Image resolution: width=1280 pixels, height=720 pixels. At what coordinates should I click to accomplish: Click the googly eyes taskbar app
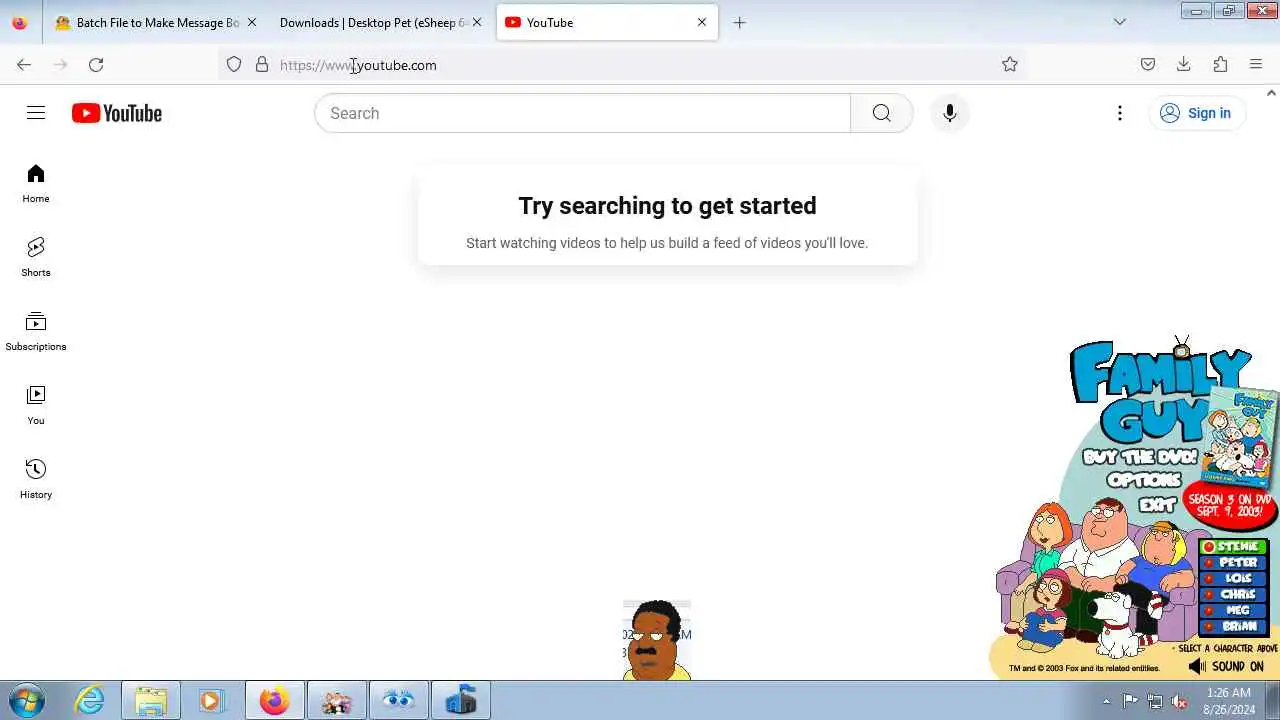tap(398, 701)
